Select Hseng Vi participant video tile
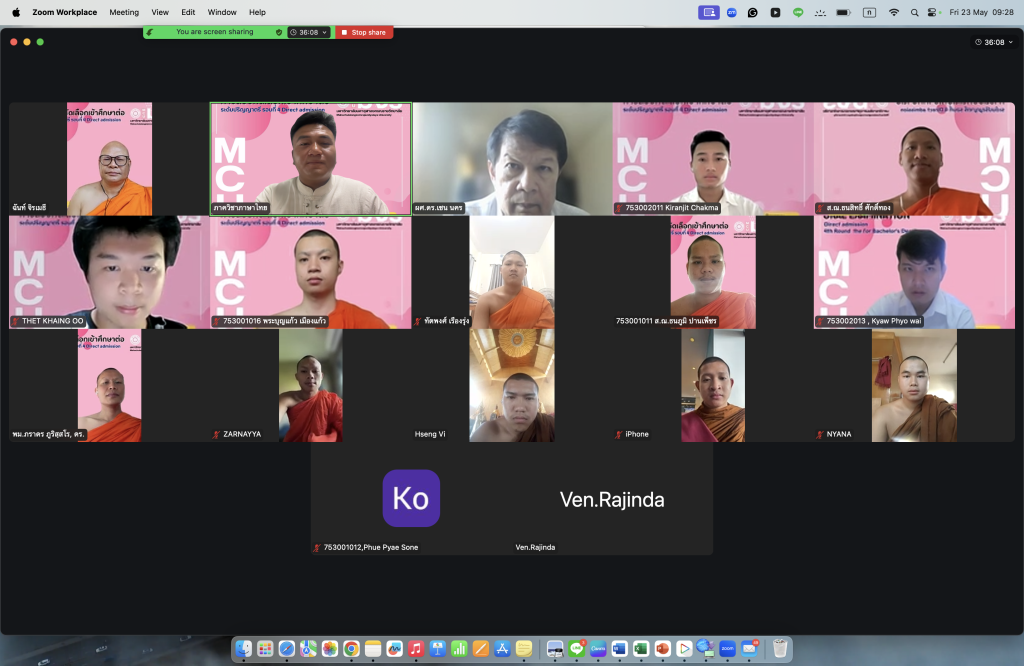 512,385
